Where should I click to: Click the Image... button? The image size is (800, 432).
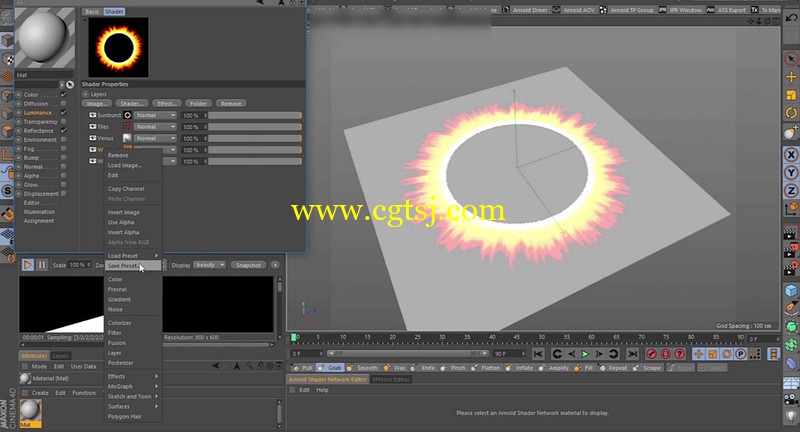pyautogui.click(x=96, y=104)
